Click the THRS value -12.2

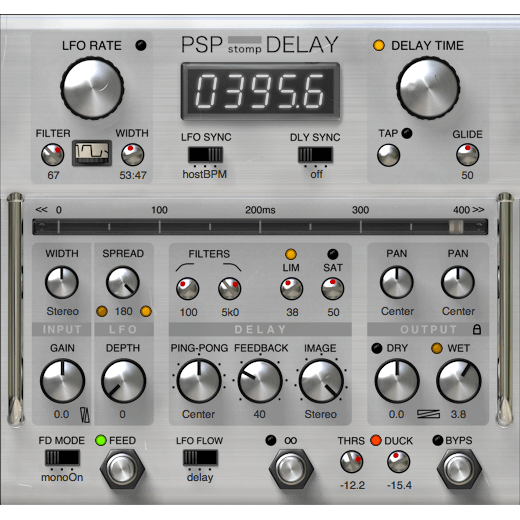click(352, 485)
